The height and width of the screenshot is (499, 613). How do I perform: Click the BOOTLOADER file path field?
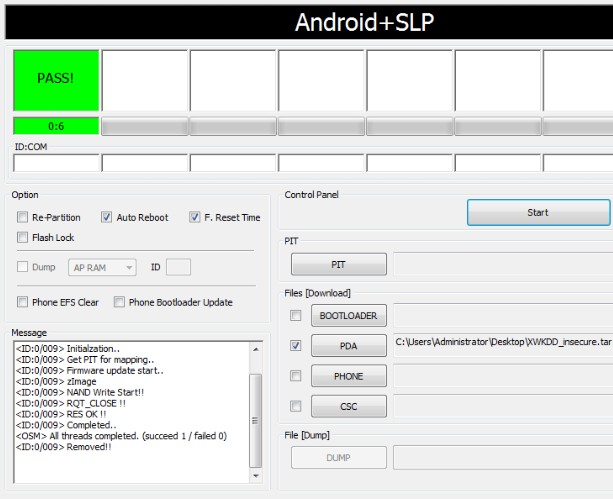[x=503, y=315]
